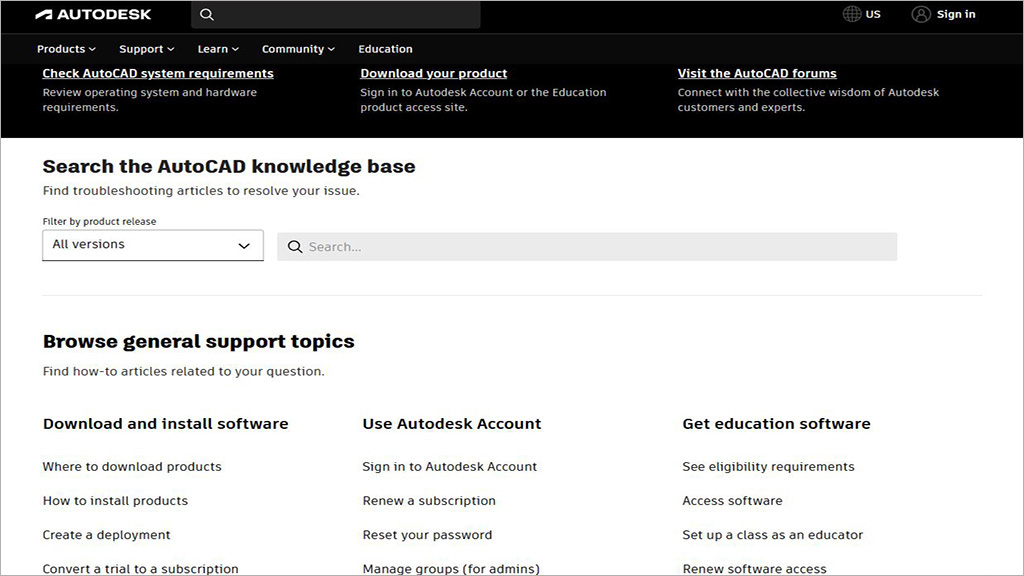This screenshot has width=1024, height=576.
Task: Go to the Education menu item
Action: 385,49
